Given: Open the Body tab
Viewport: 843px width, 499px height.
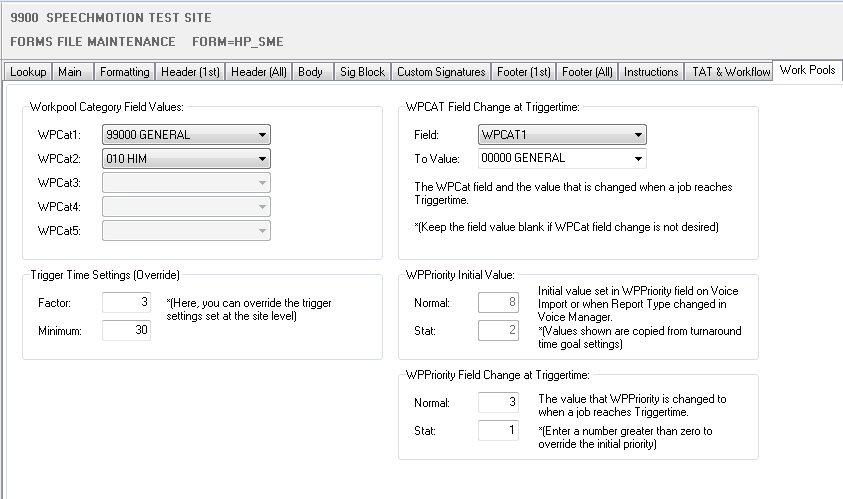Looking at the screenshot, I should 311,72.
